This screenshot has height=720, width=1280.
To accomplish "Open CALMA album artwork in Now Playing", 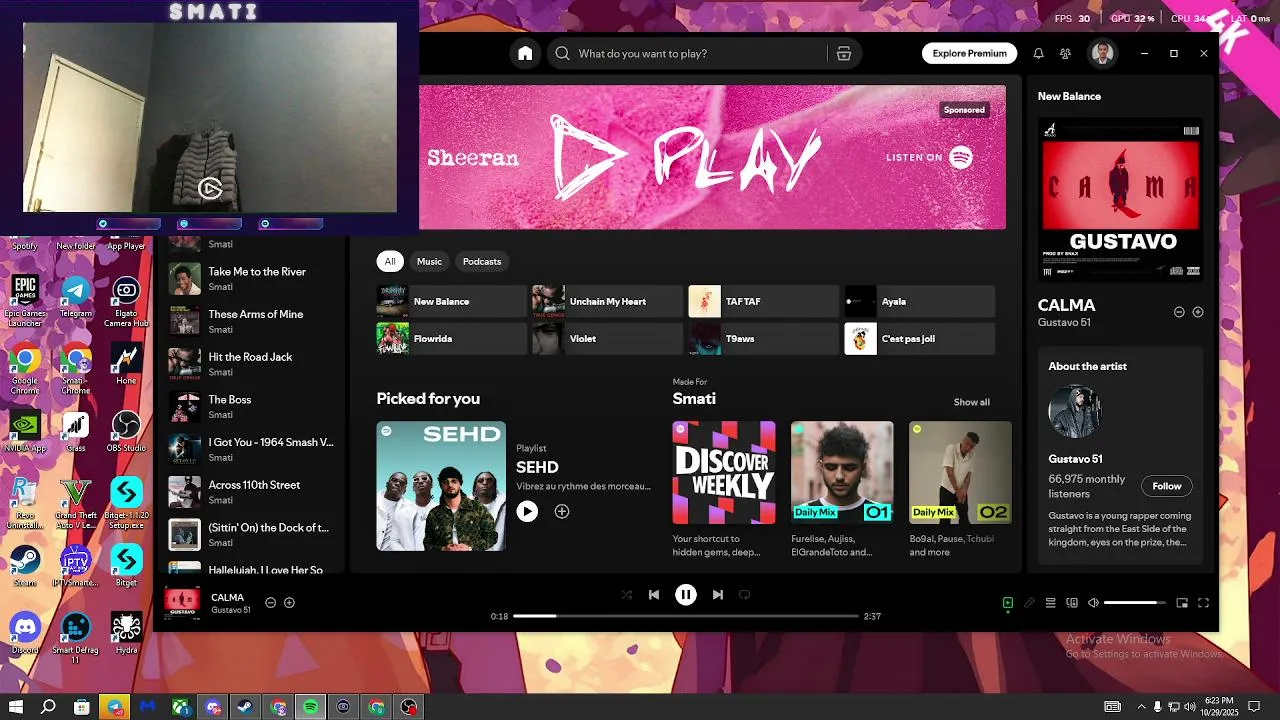I will [x=1120, y=198].
